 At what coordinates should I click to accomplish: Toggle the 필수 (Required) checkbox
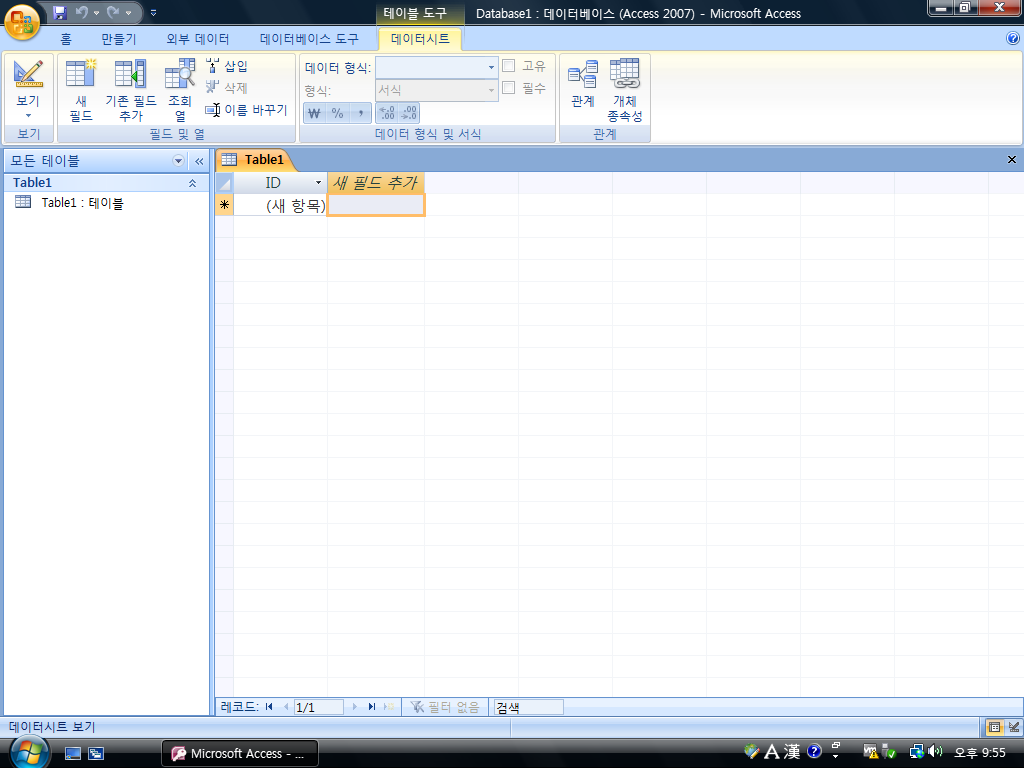click(509, 88)
